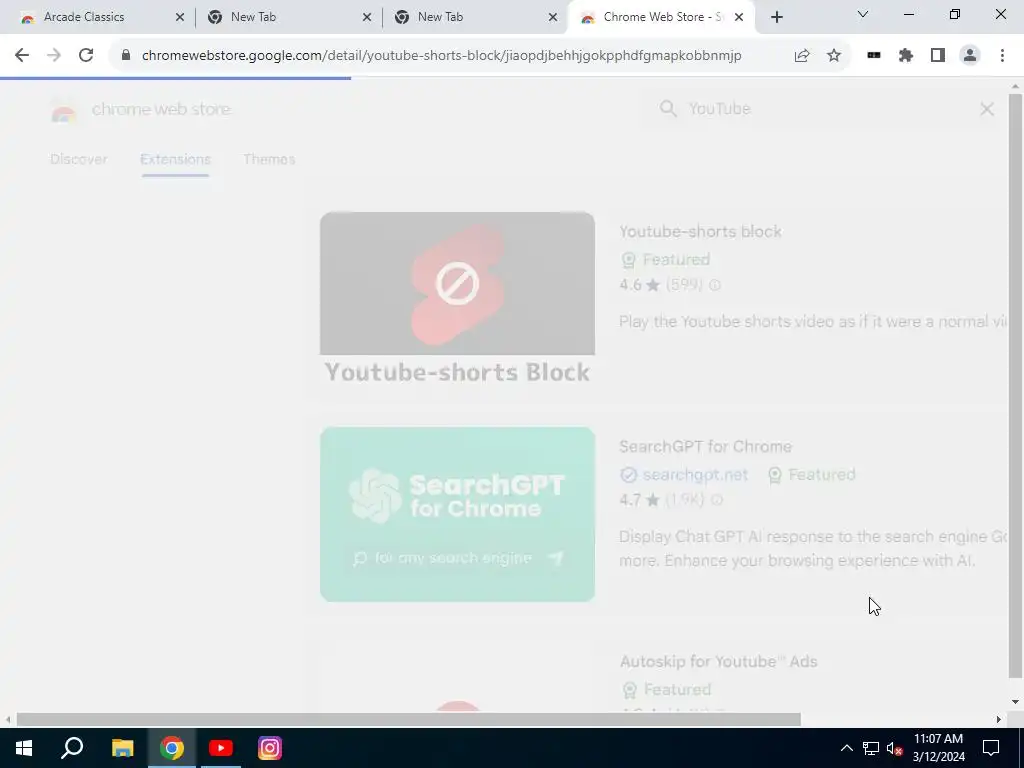Click the browser forward arrow
This screenshot has height=768, width=1024.
click(x=54, y=56)
